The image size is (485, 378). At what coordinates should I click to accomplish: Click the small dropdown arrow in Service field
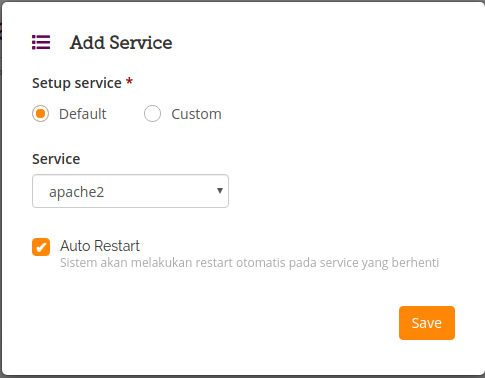coord(220,191)
